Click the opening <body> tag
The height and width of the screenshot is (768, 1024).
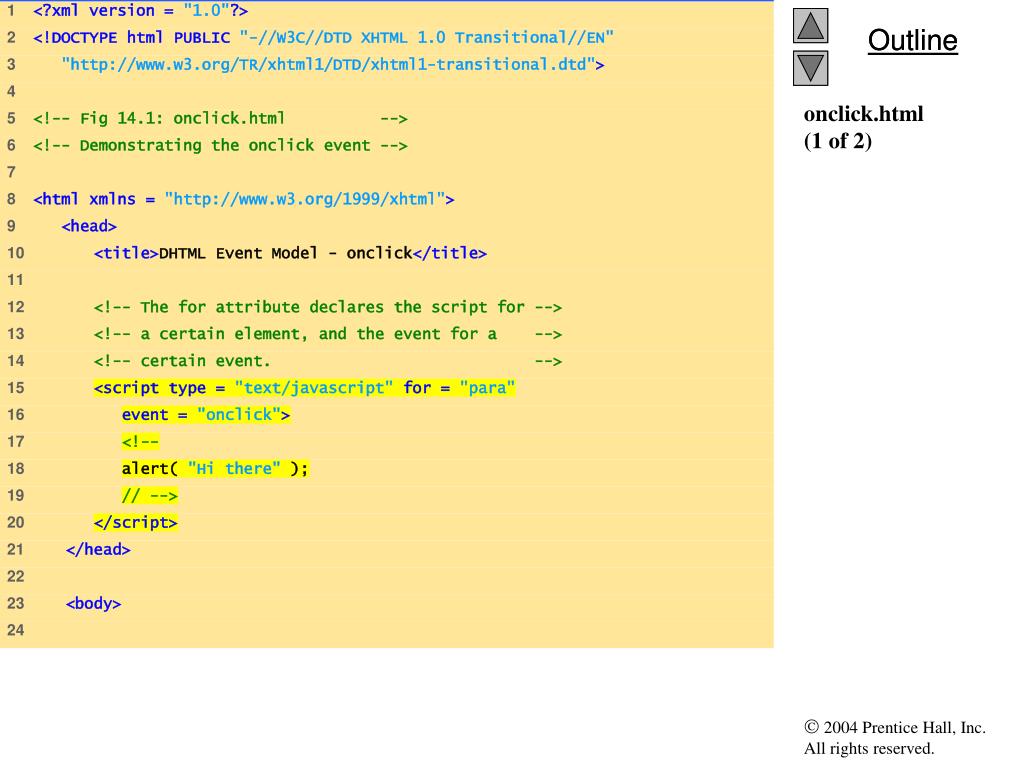click(93, 603)
